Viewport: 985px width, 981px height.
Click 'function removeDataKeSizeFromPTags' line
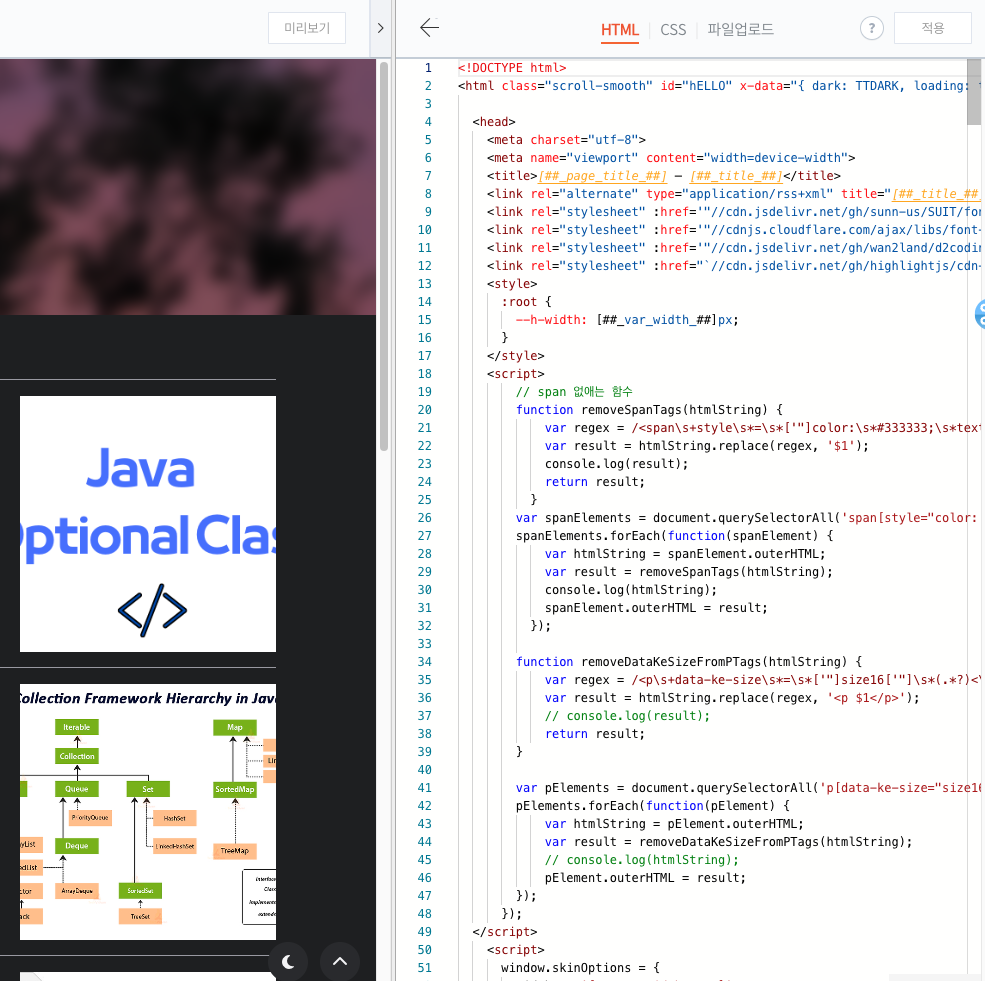click(x=689, y=661)
